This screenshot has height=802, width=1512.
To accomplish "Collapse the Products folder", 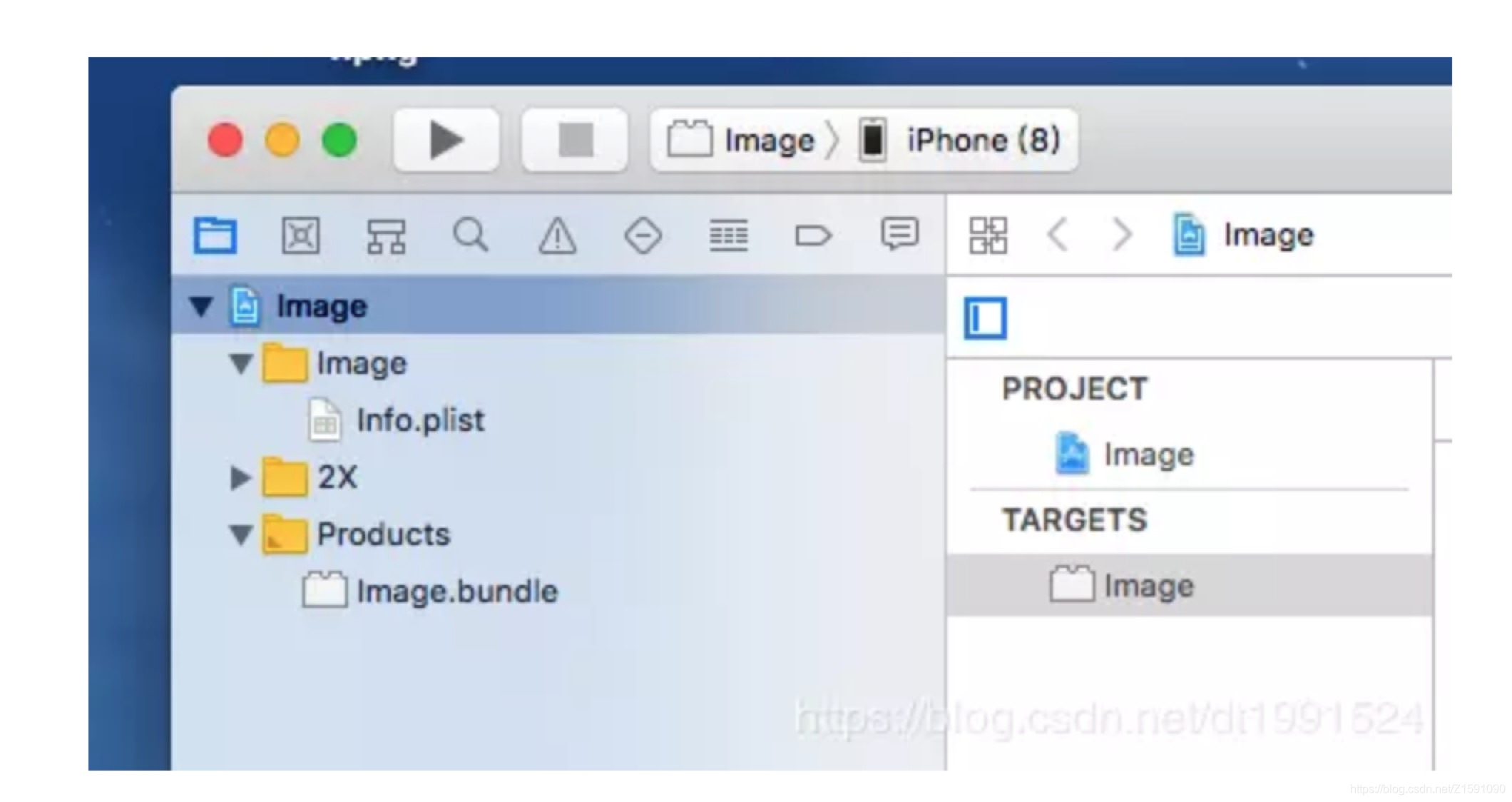I will click(241, 534).
